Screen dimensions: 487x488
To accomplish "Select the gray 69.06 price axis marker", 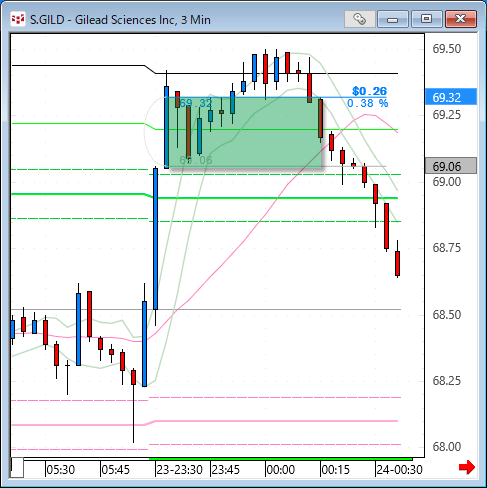I will 451,166.
